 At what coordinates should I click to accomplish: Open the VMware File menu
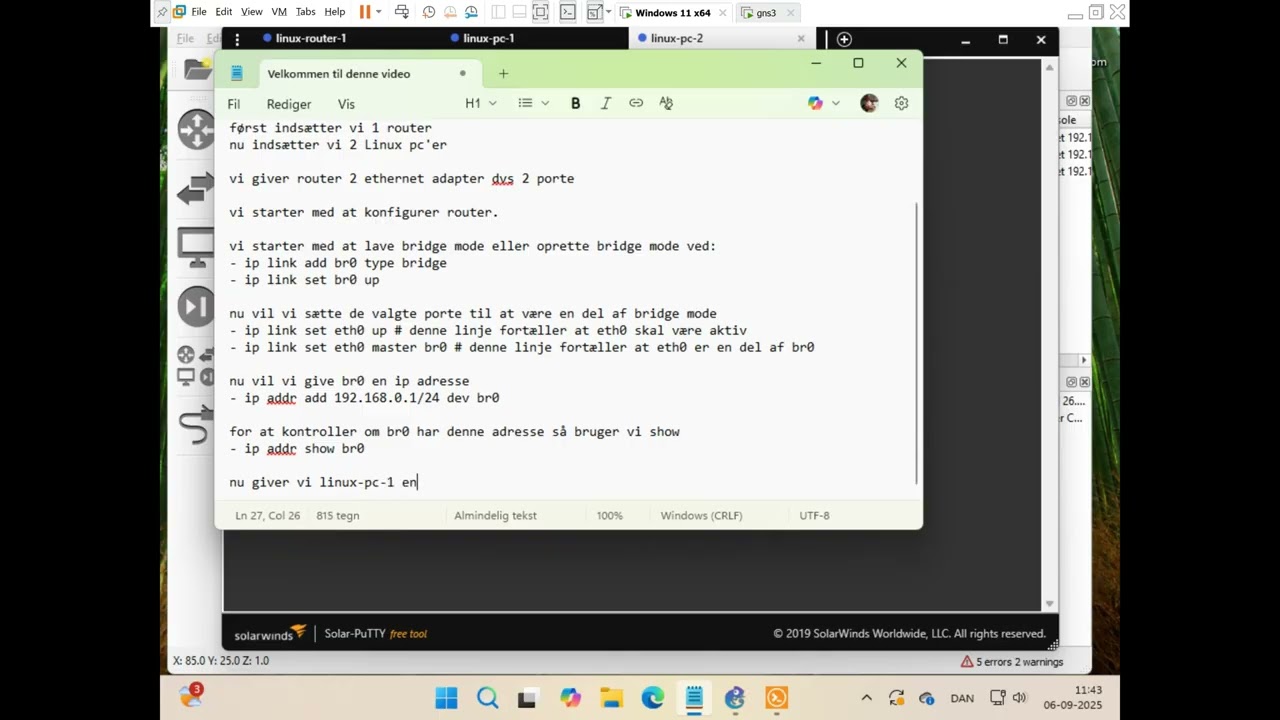(198, 12)
